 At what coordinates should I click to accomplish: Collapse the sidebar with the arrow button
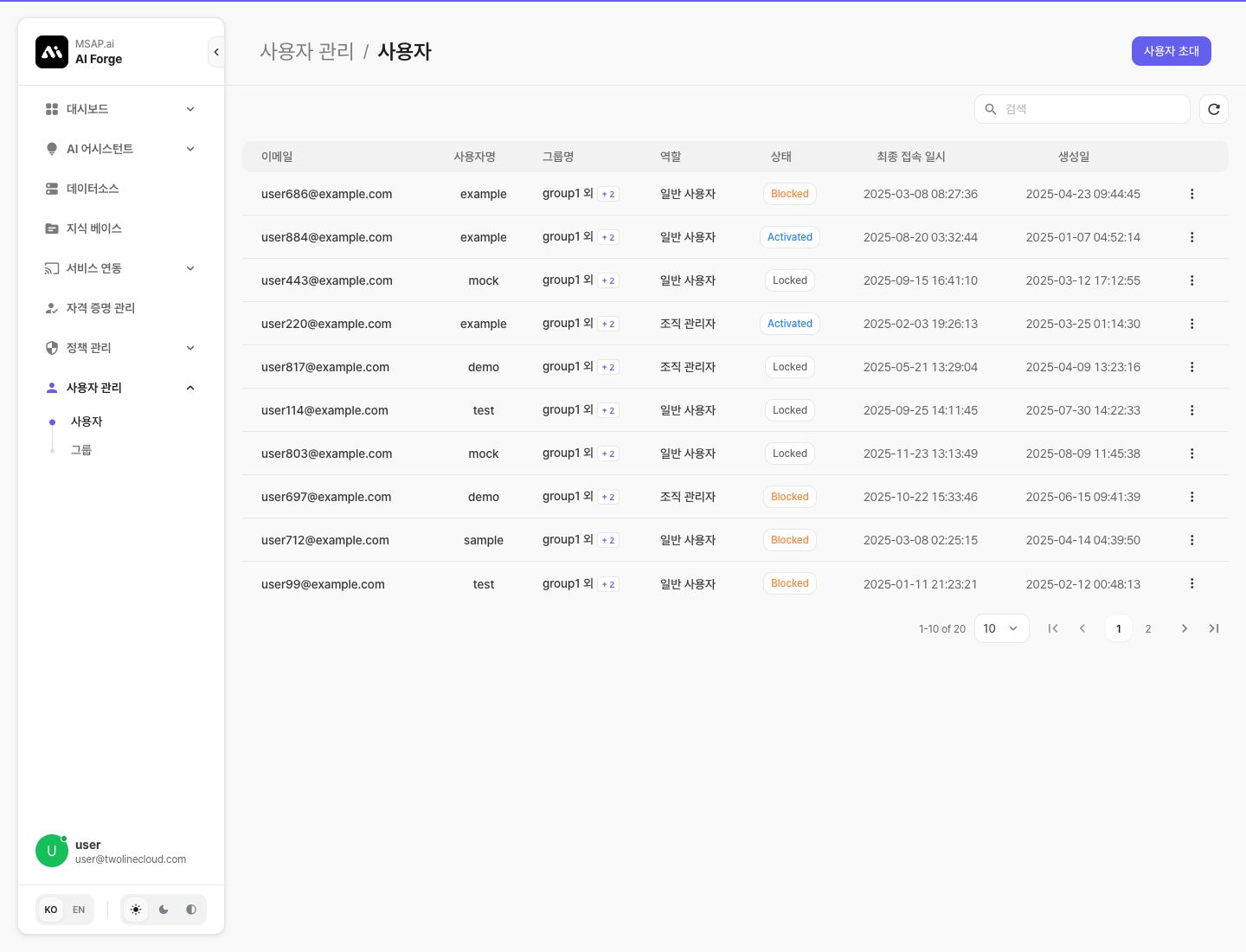coord(216,52)
